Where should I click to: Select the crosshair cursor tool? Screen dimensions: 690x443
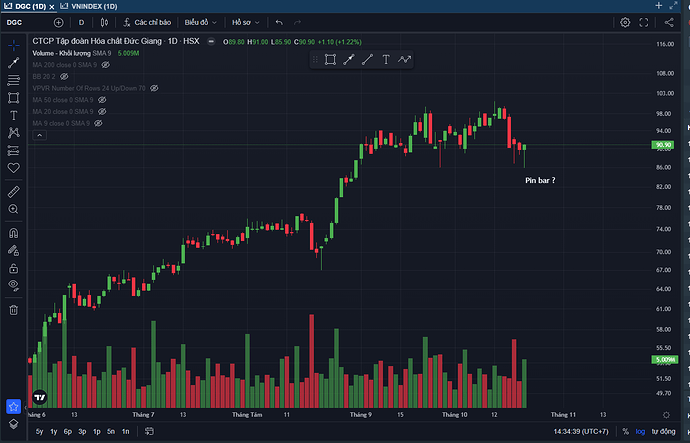tap(13, 45)
